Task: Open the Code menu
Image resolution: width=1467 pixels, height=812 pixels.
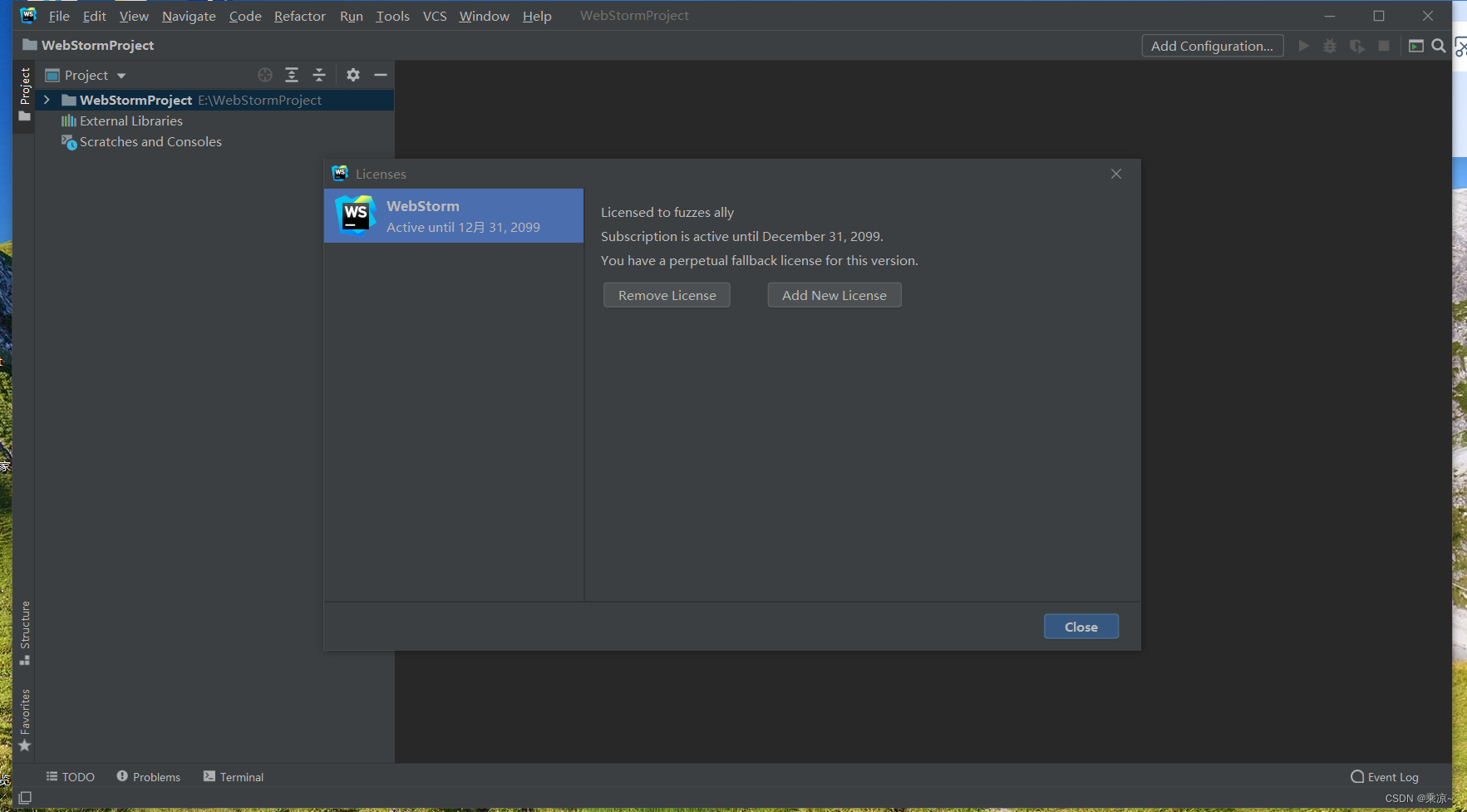Action: pyautogui.click(x=245, y=16)
